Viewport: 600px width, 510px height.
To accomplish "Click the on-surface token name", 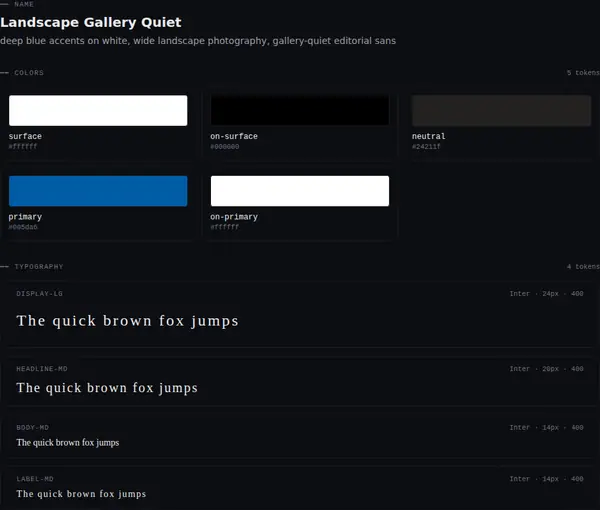I will click(234, 136).
